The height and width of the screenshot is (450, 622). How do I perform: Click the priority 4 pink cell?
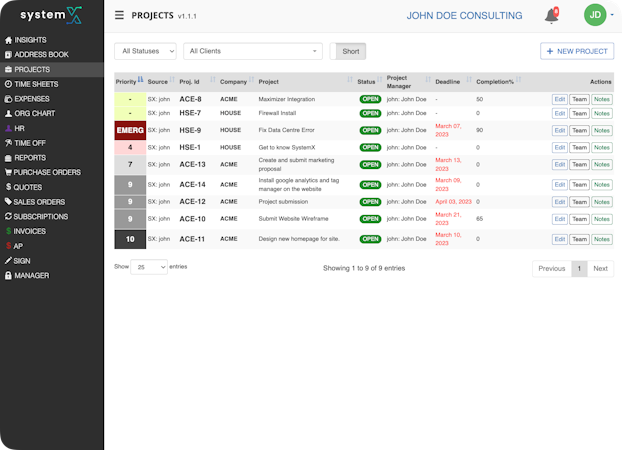click(x=130, y=147)
